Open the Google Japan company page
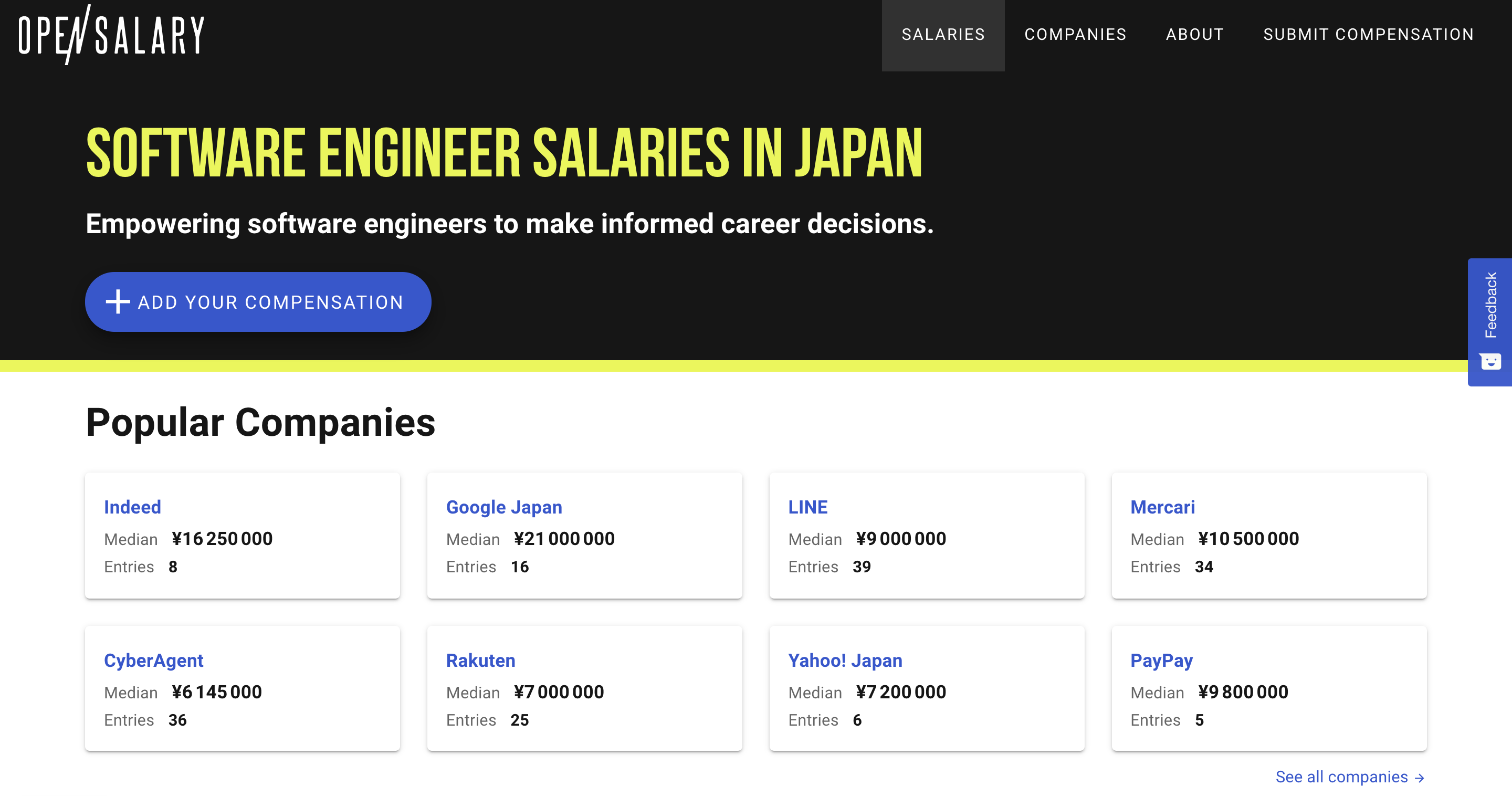The height and width of the screenshot is (796, 1512). [x=503, y=507]
